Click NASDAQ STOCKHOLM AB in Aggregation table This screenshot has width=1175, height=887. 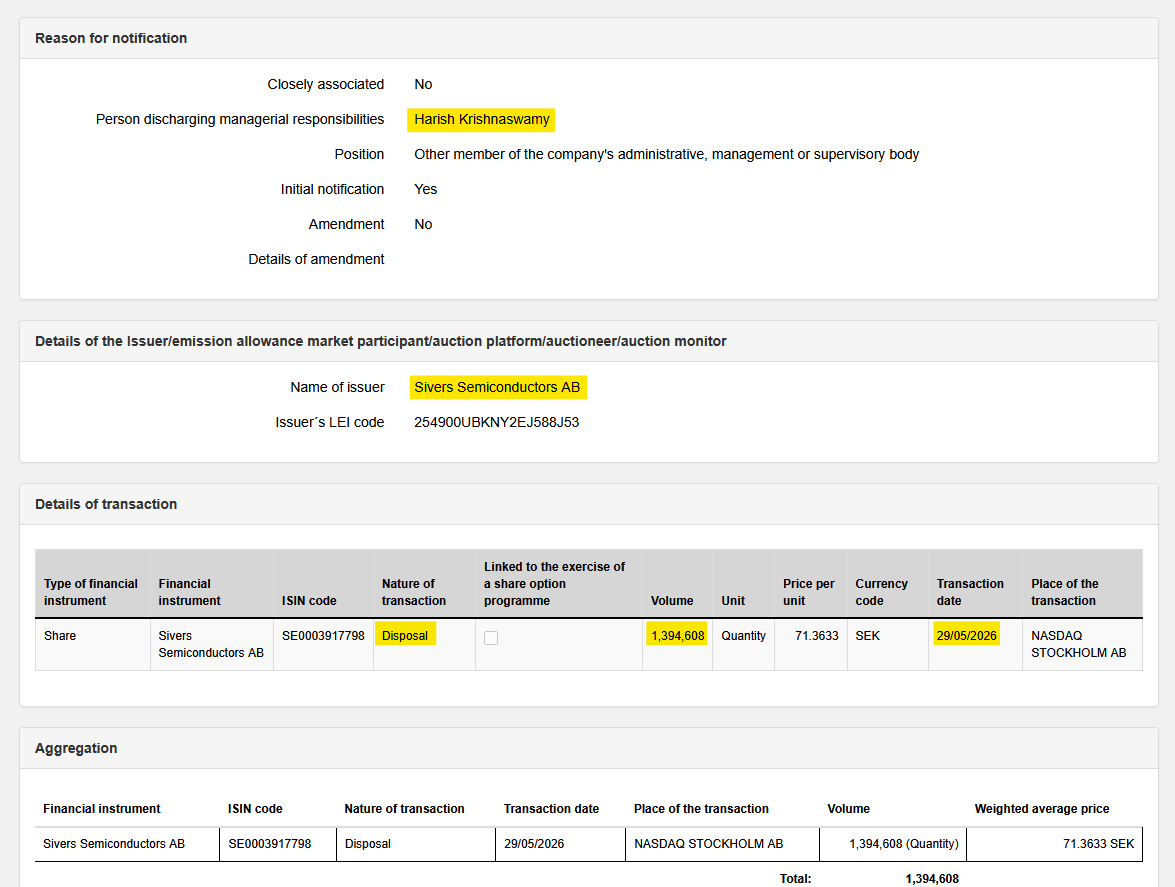click(708, 844)
